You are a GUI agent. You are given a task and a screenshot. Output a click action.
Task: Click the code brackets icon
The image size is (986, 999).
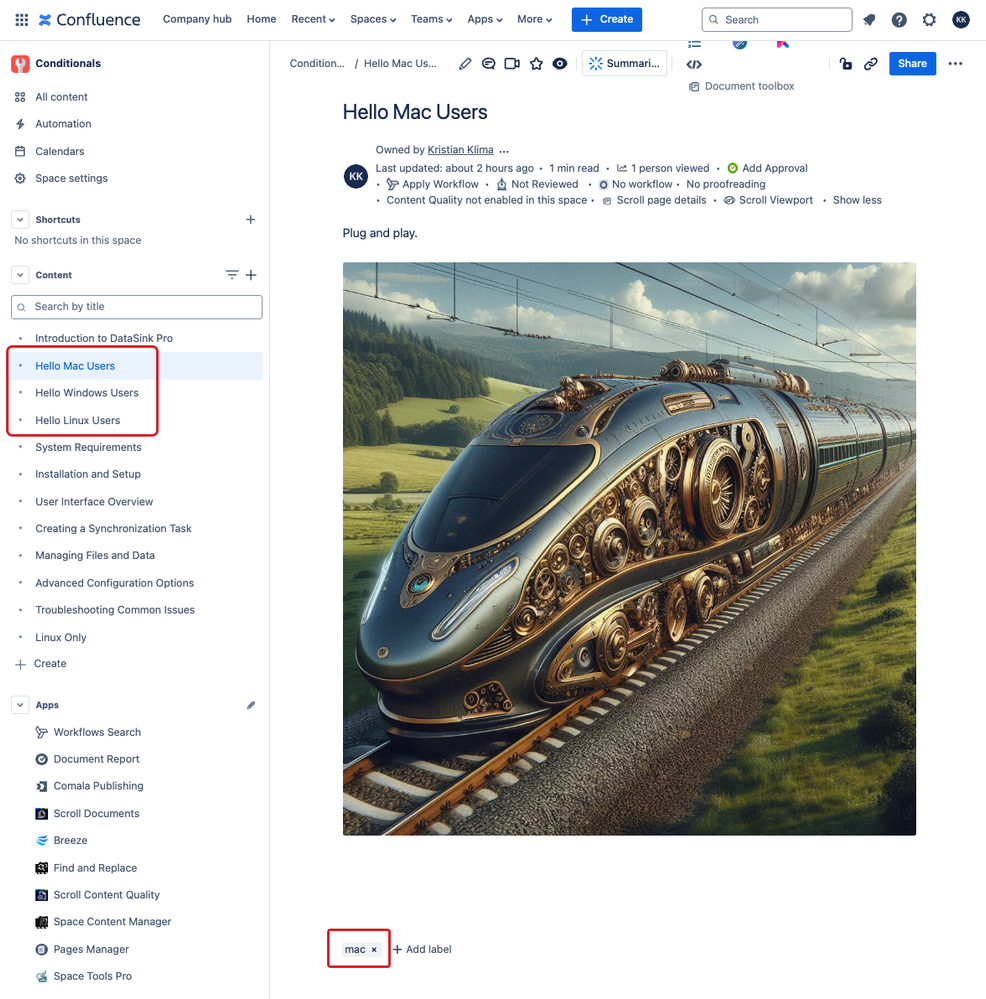(x=694, y=64)
